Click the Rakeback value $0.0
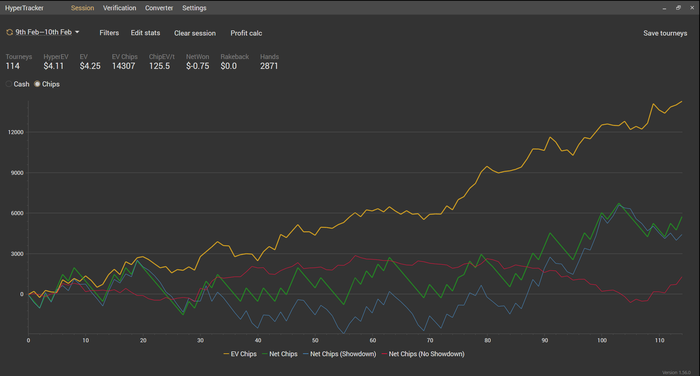The width and height of the screenshot is (700, 376). tap(229, 66)
